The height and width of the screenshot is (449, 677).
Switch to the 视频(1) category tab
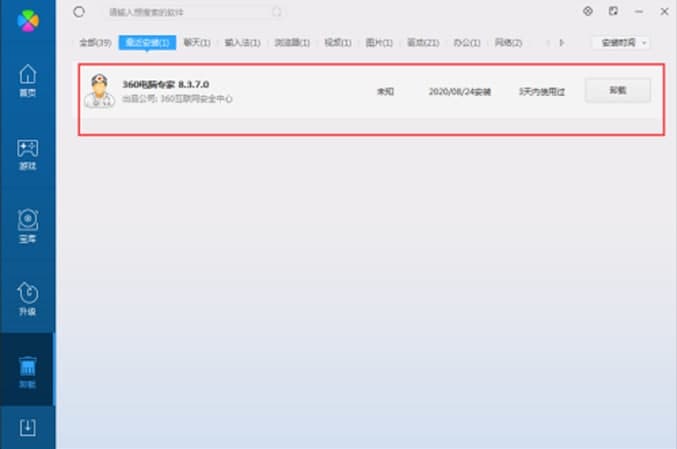click(x=338, y=42)
